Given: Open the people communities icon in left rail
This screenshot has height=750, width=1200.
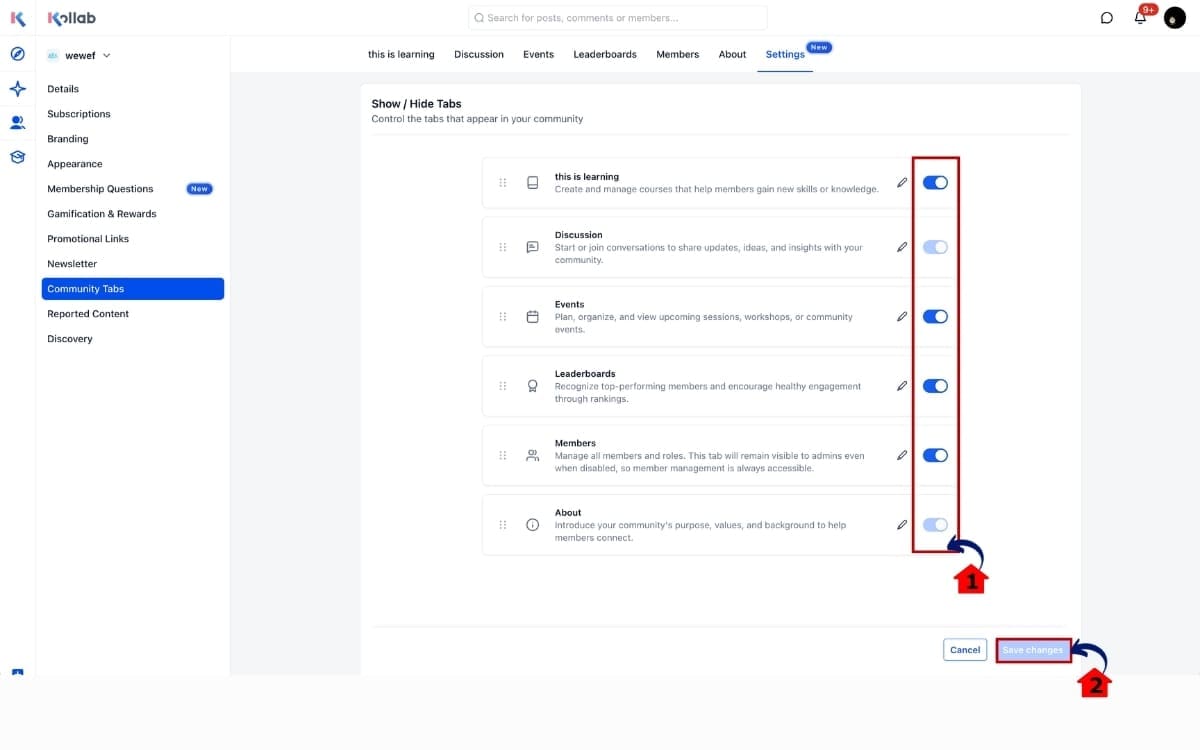Looking at the screenshot, I should [17, 123].
